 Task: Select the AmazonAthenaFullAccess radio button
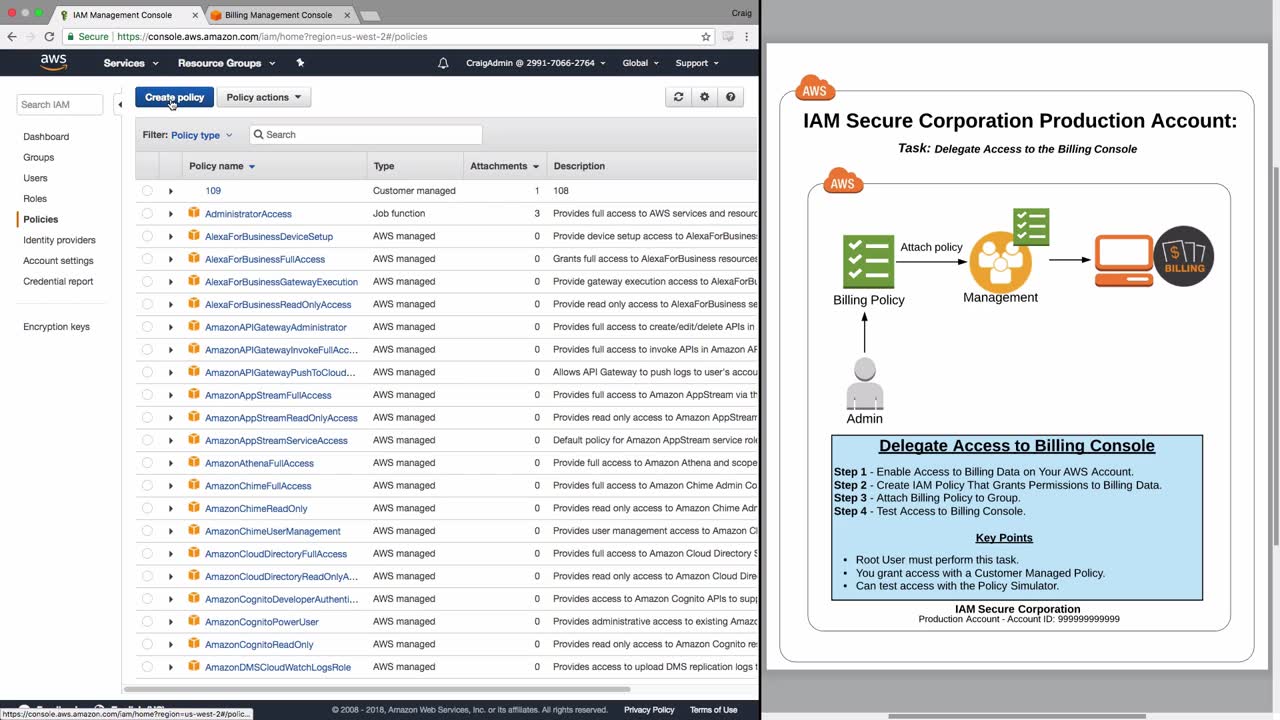[148, 463]
